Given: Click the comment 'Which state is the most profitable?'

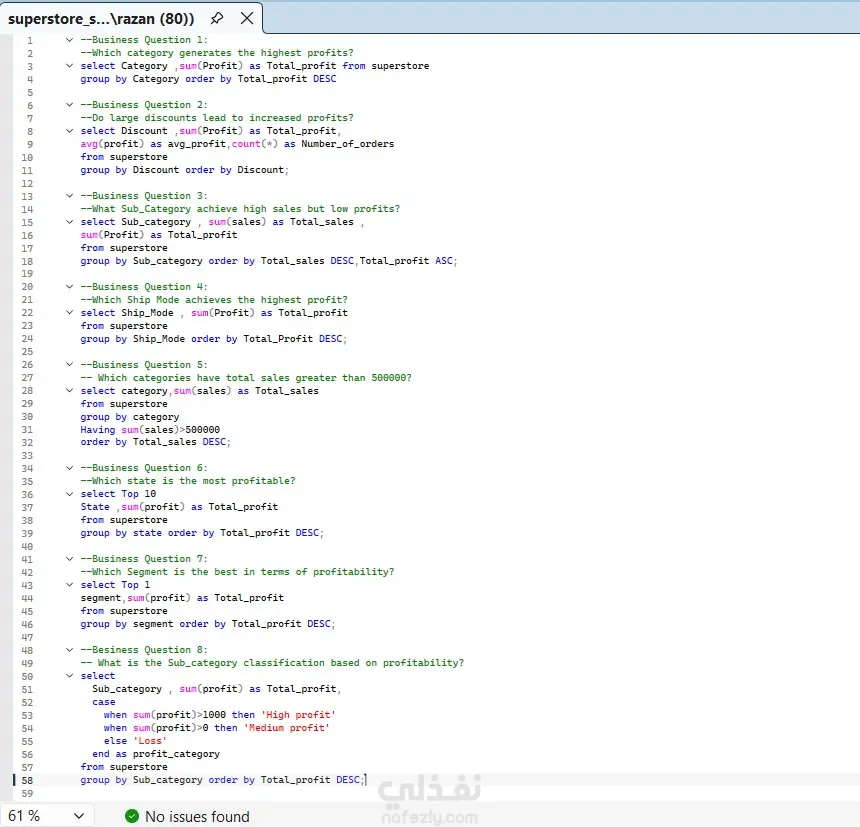Looking at the screenshot, I should pos(188,481).
